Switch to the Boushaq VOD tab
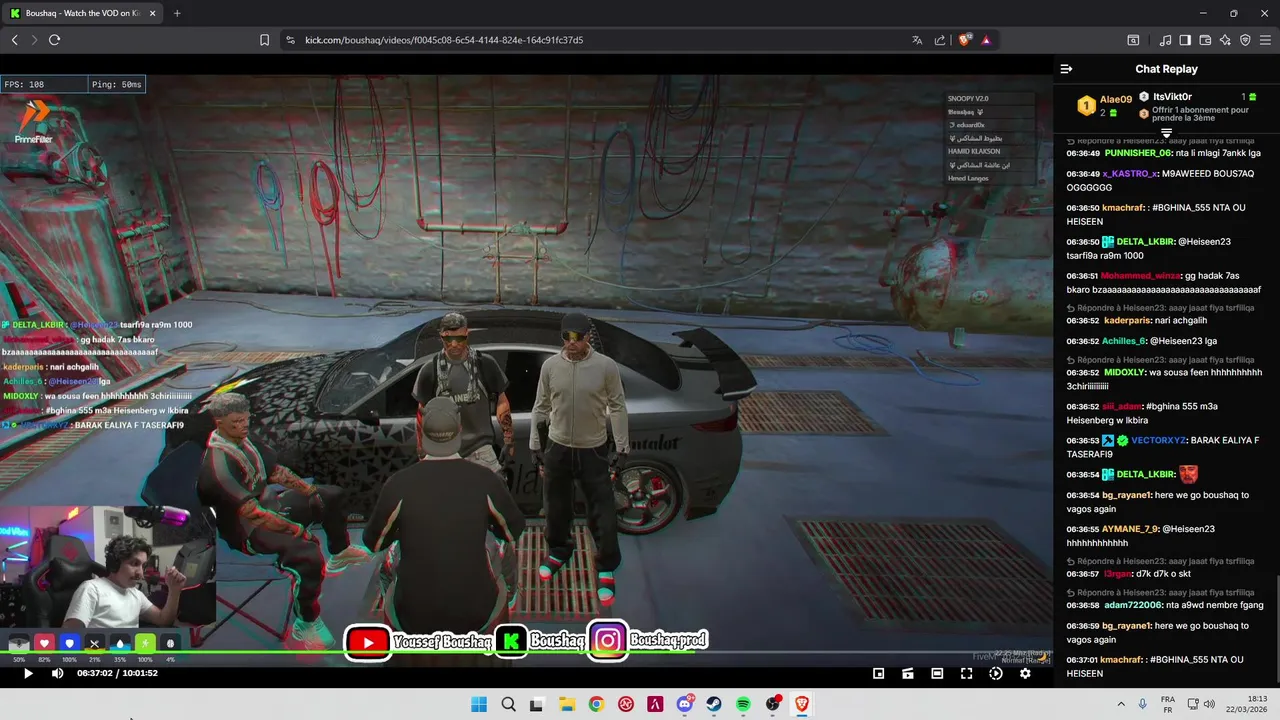 pos(82,13)
